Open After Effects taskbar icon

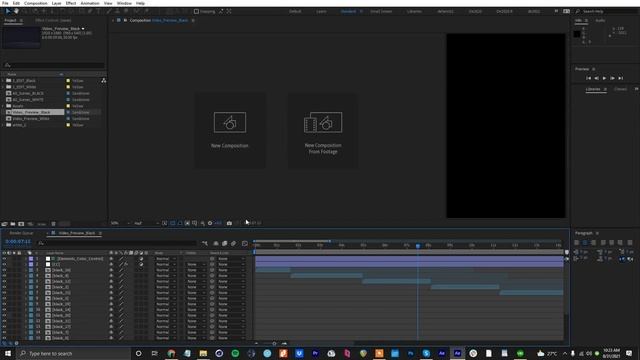pos(457,353)
